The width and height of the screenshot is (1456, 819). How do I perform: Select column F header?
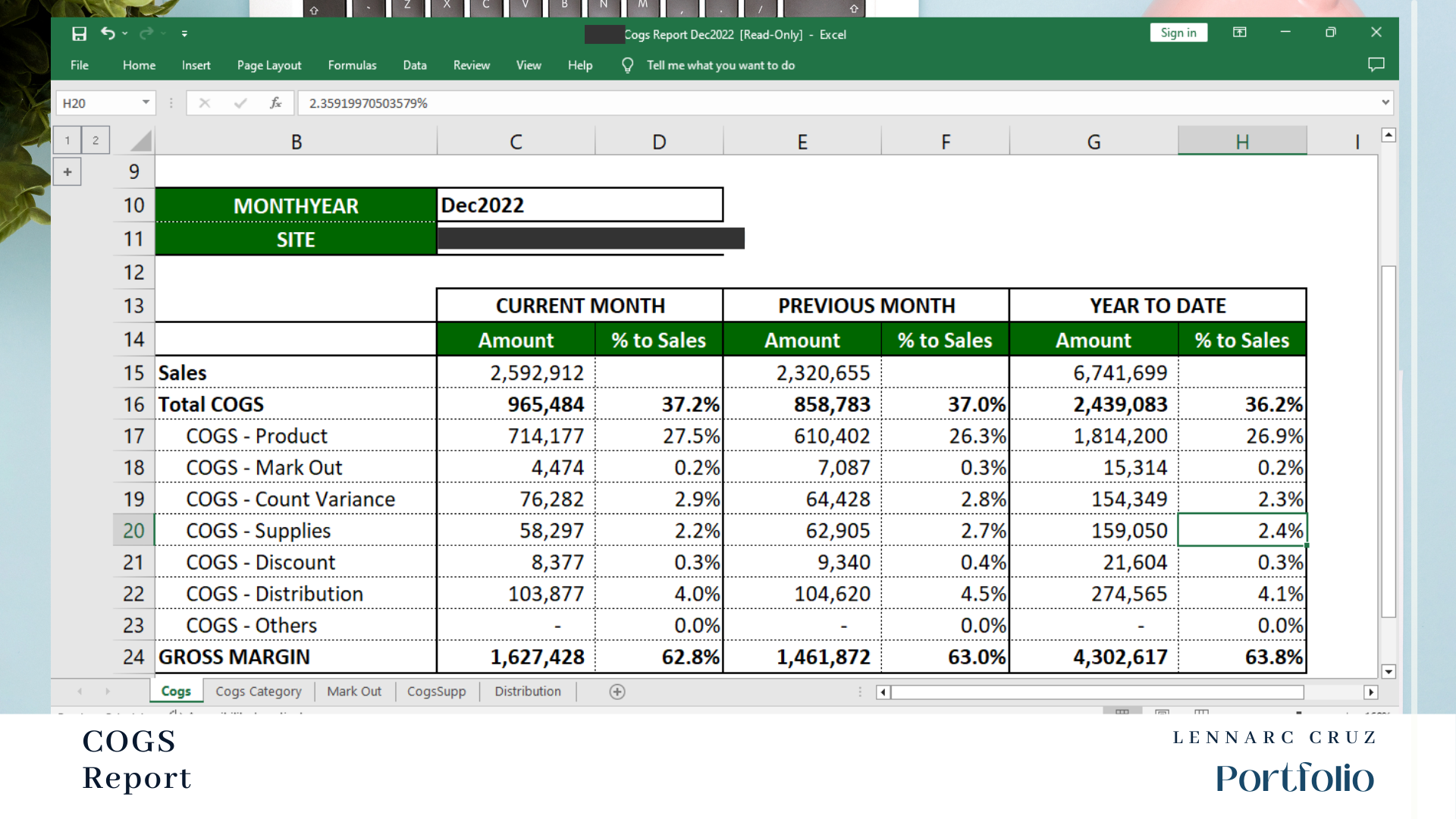tap(946, 142)
